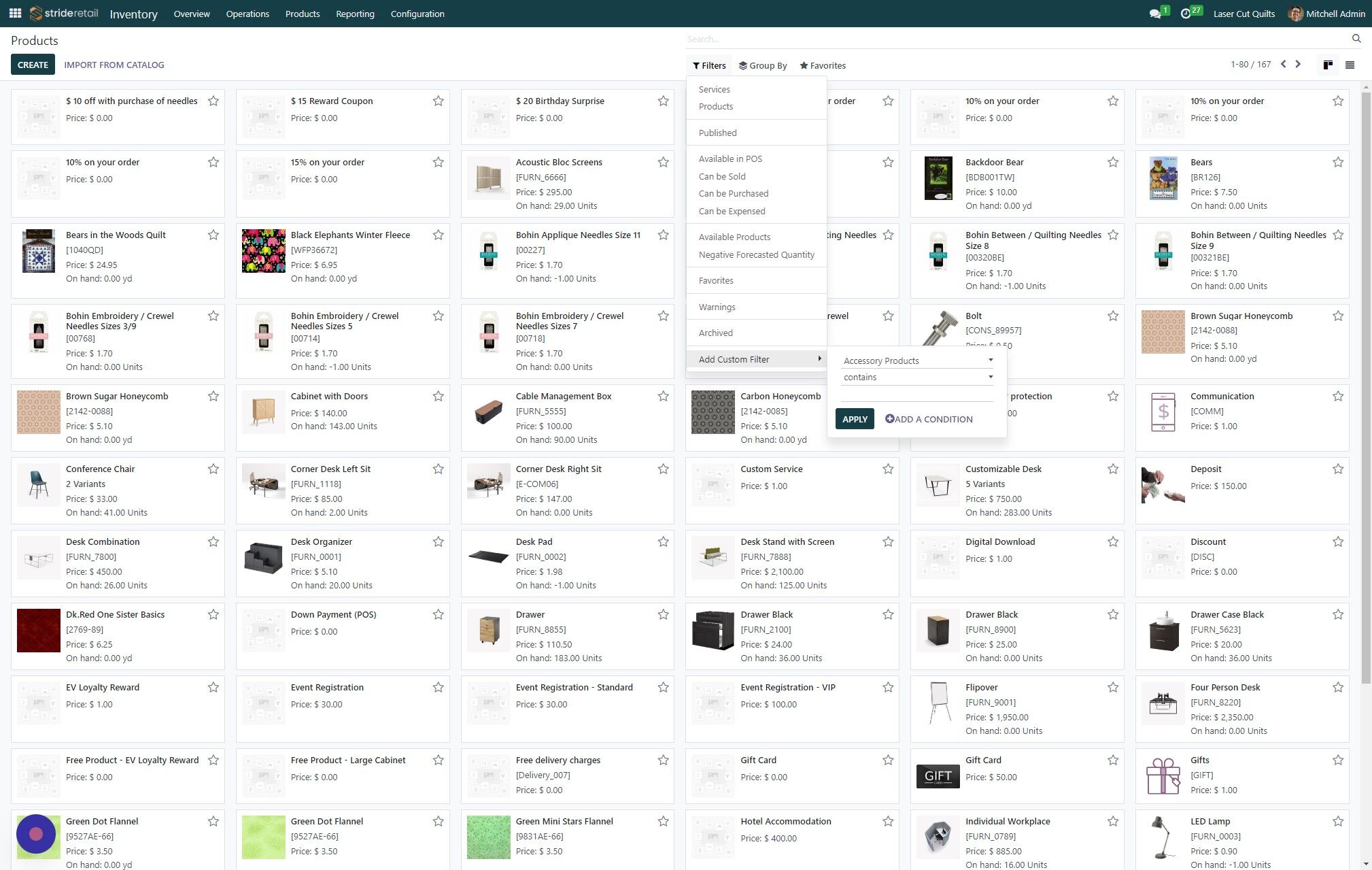Click the strideretail logo
The image size is (1372, 870).
pos(65,13)
